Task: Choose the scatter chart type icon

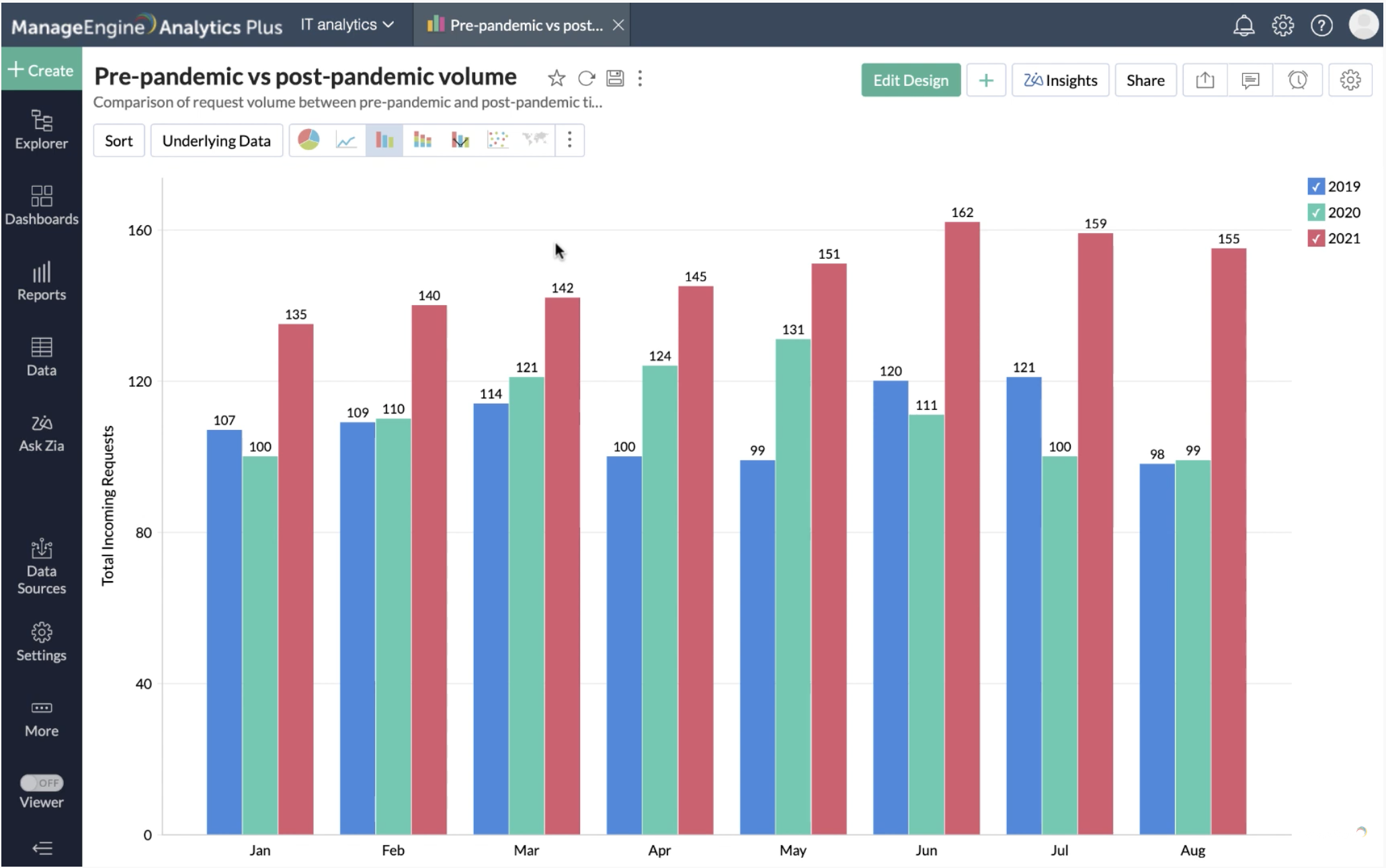Action: (497, 140)
